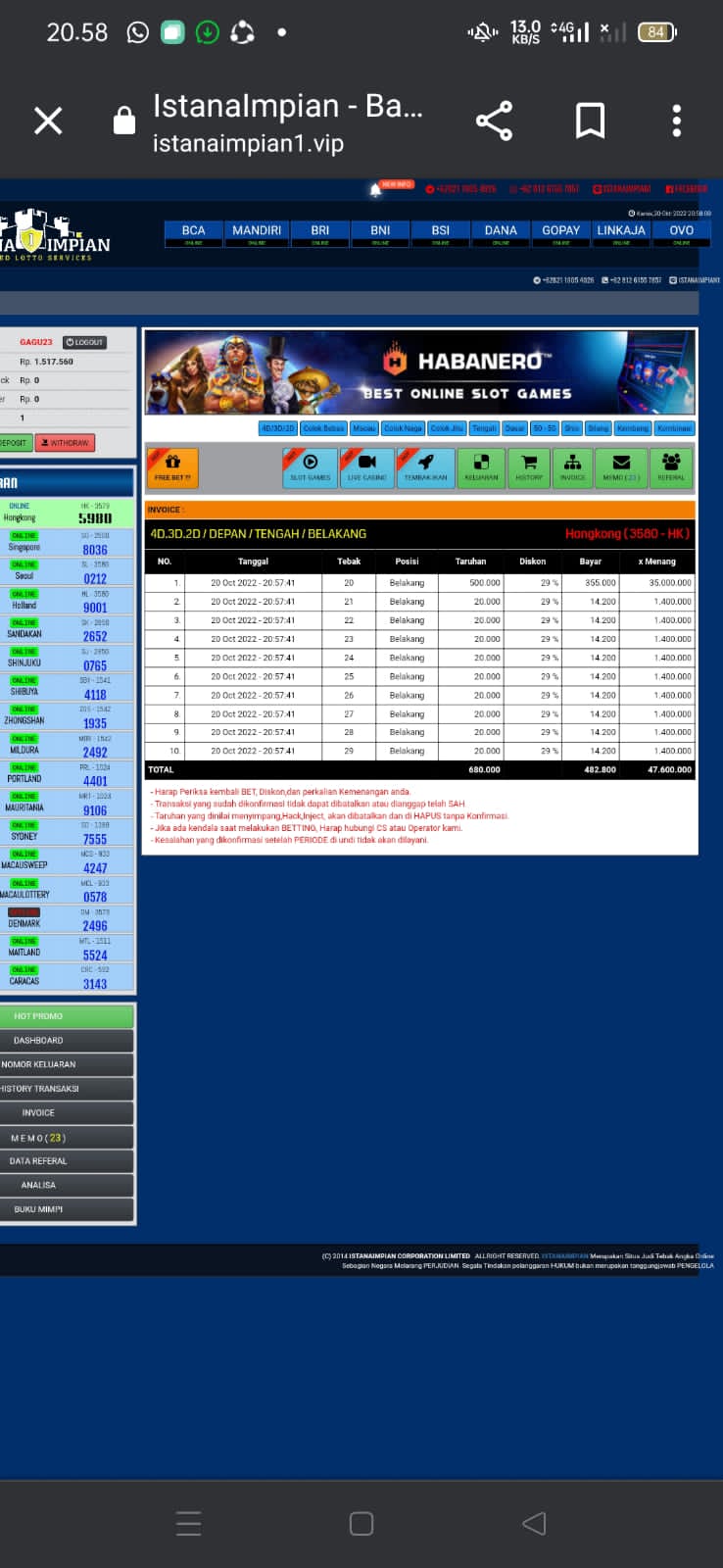
Task: Select the 4D/3D/2D game tab
Action: [277, 428]
